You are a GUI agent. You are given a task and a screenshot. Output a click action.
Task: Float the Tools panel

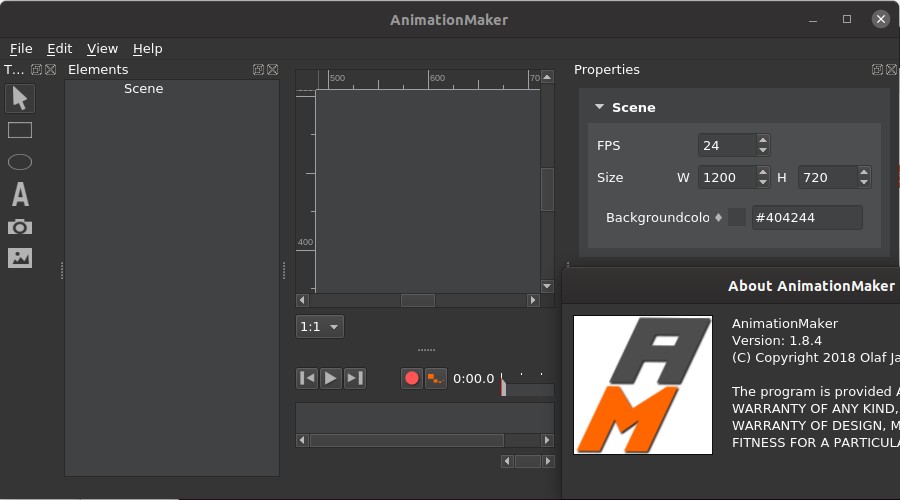(36, 69)
